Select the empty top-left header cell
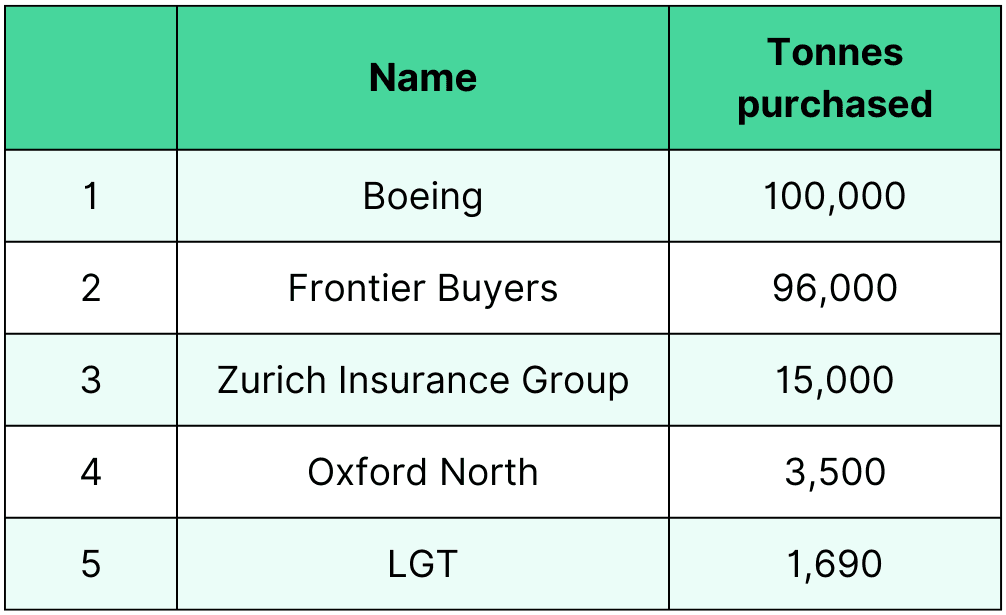This screenshot has width=1006, height=615. [91, 78]
